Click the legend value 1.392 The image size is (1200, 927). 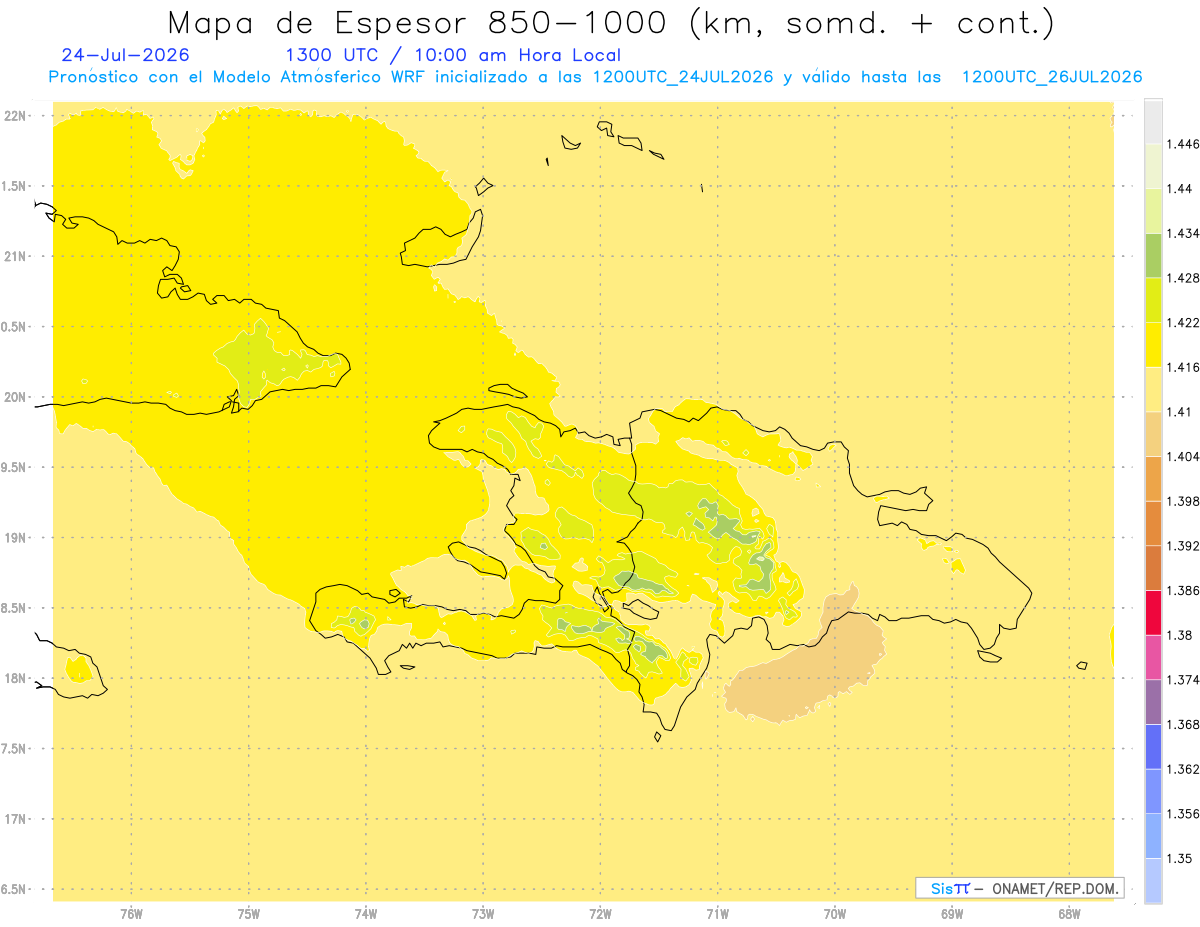[1185, 546]
